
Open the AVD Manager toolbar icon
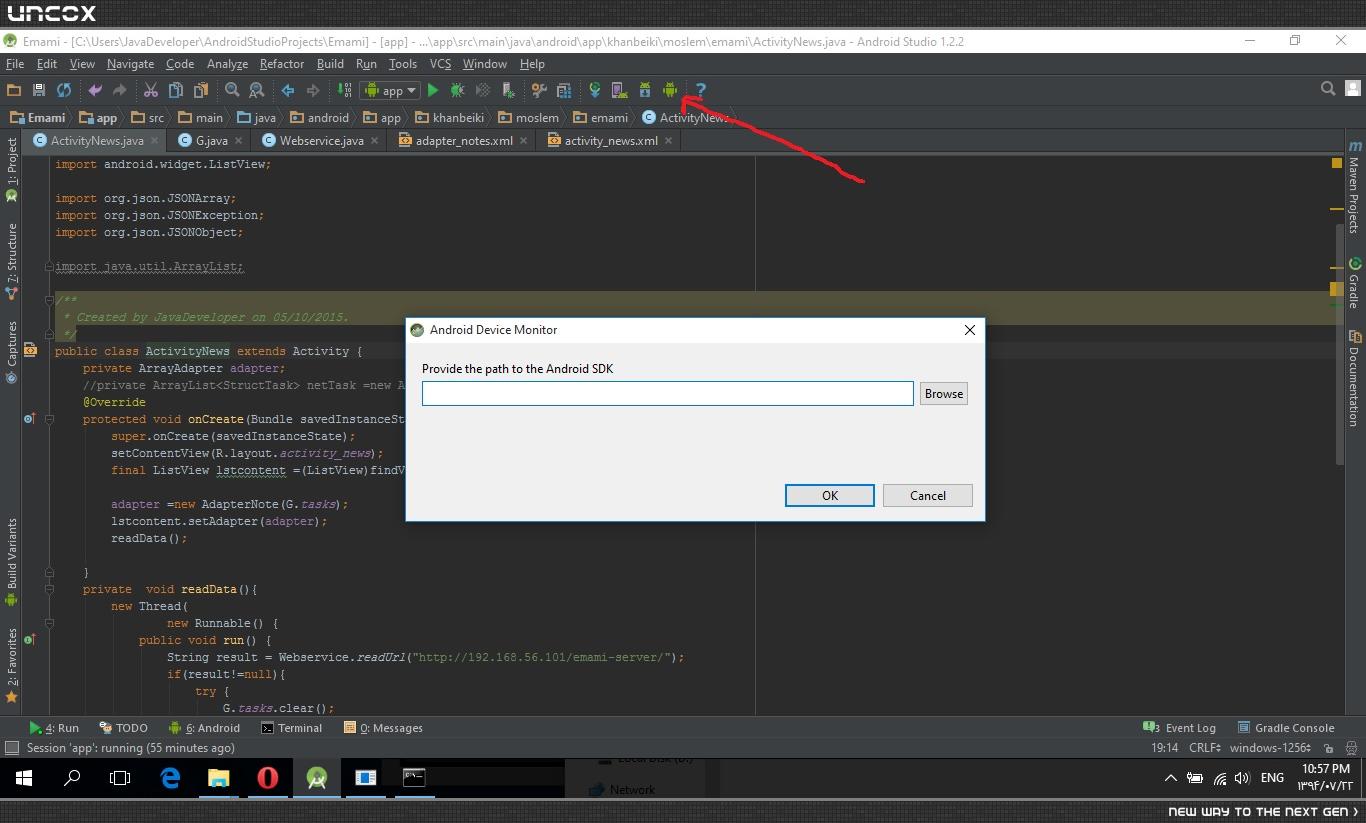(619, 90)
